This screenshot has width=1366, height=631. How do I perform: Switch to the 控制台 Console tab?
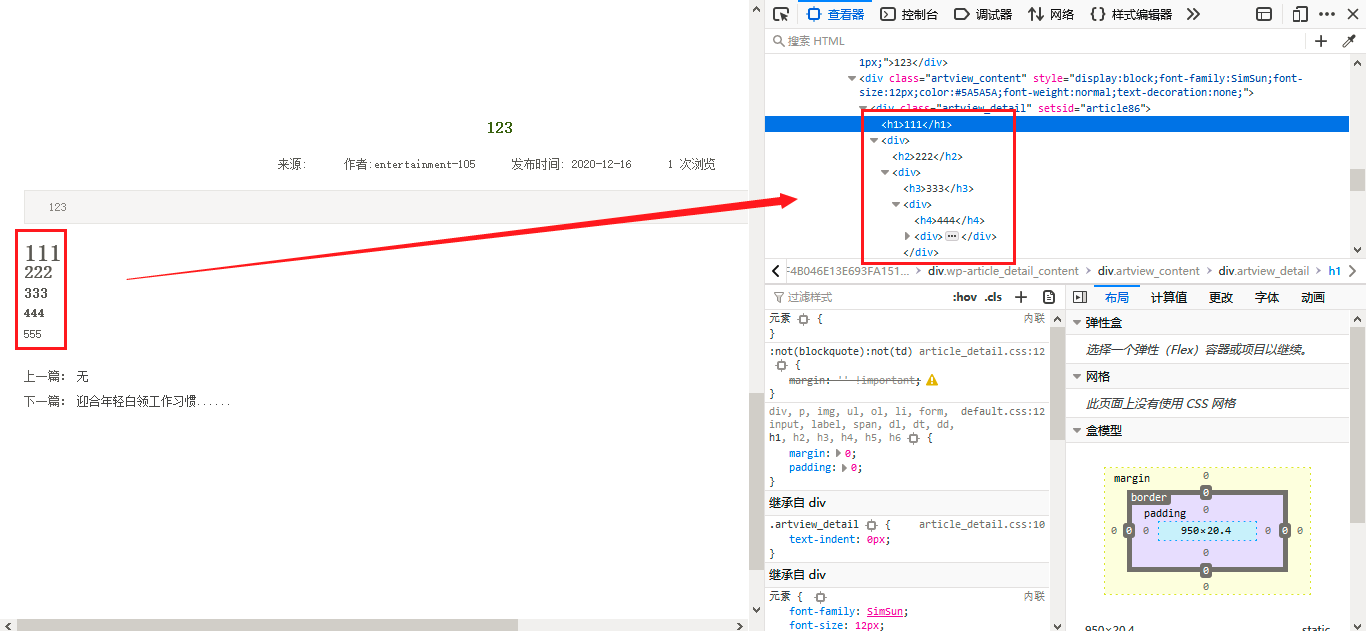pyautogui.click(x=909, y=14)
